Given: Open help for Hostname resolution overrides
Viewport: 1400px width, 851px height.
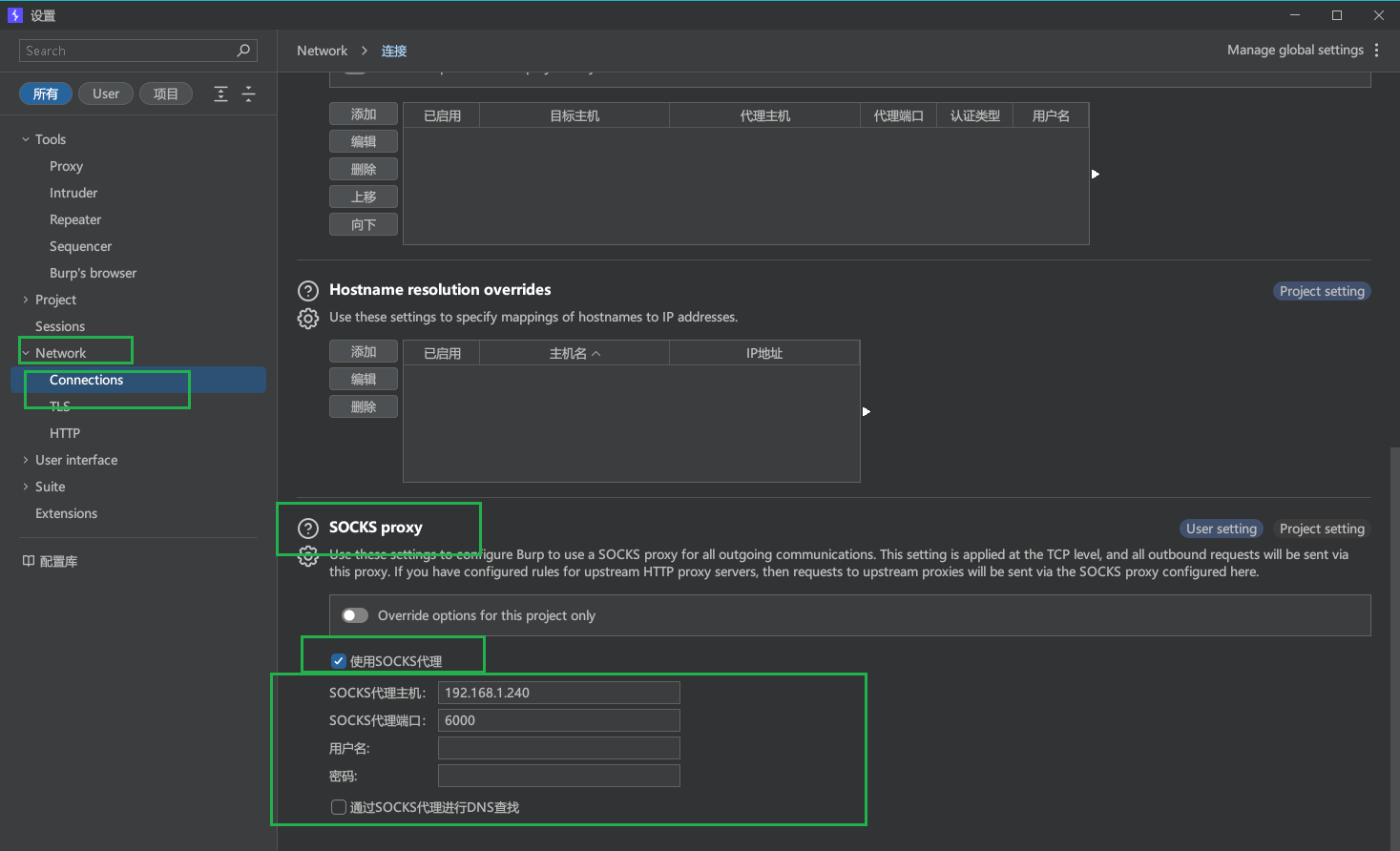Looking at the screenshot, I should tap(308, 290).
